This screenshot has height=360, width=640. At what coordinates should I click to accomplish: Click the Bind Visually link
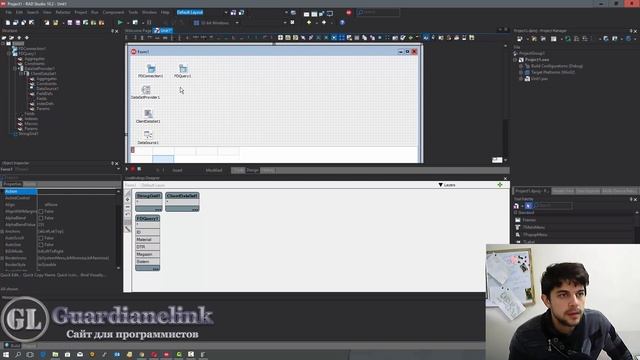pyautogui.click(x=92, y=275)
